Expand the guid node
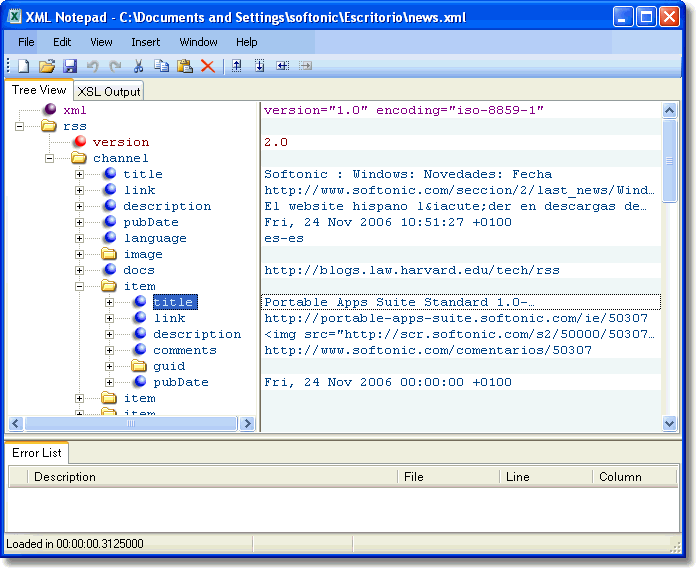 click(110, 367)
